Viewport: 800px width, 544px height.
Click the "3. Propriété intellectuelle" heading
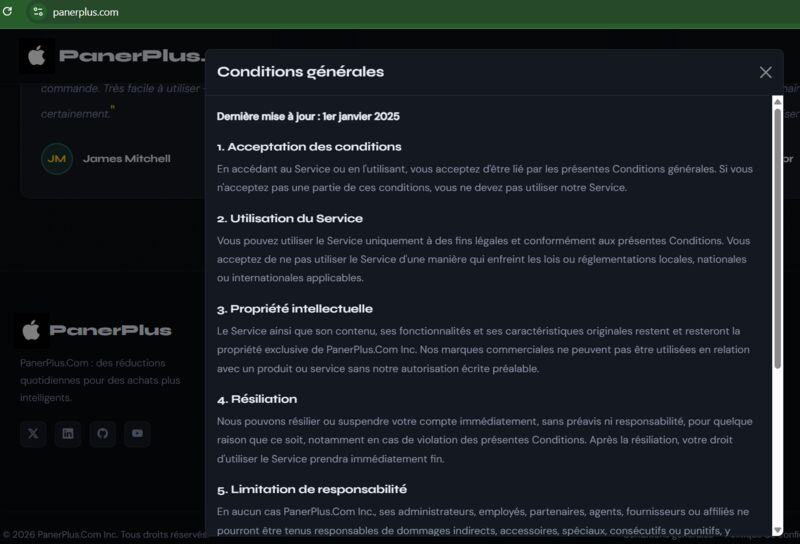295,309
